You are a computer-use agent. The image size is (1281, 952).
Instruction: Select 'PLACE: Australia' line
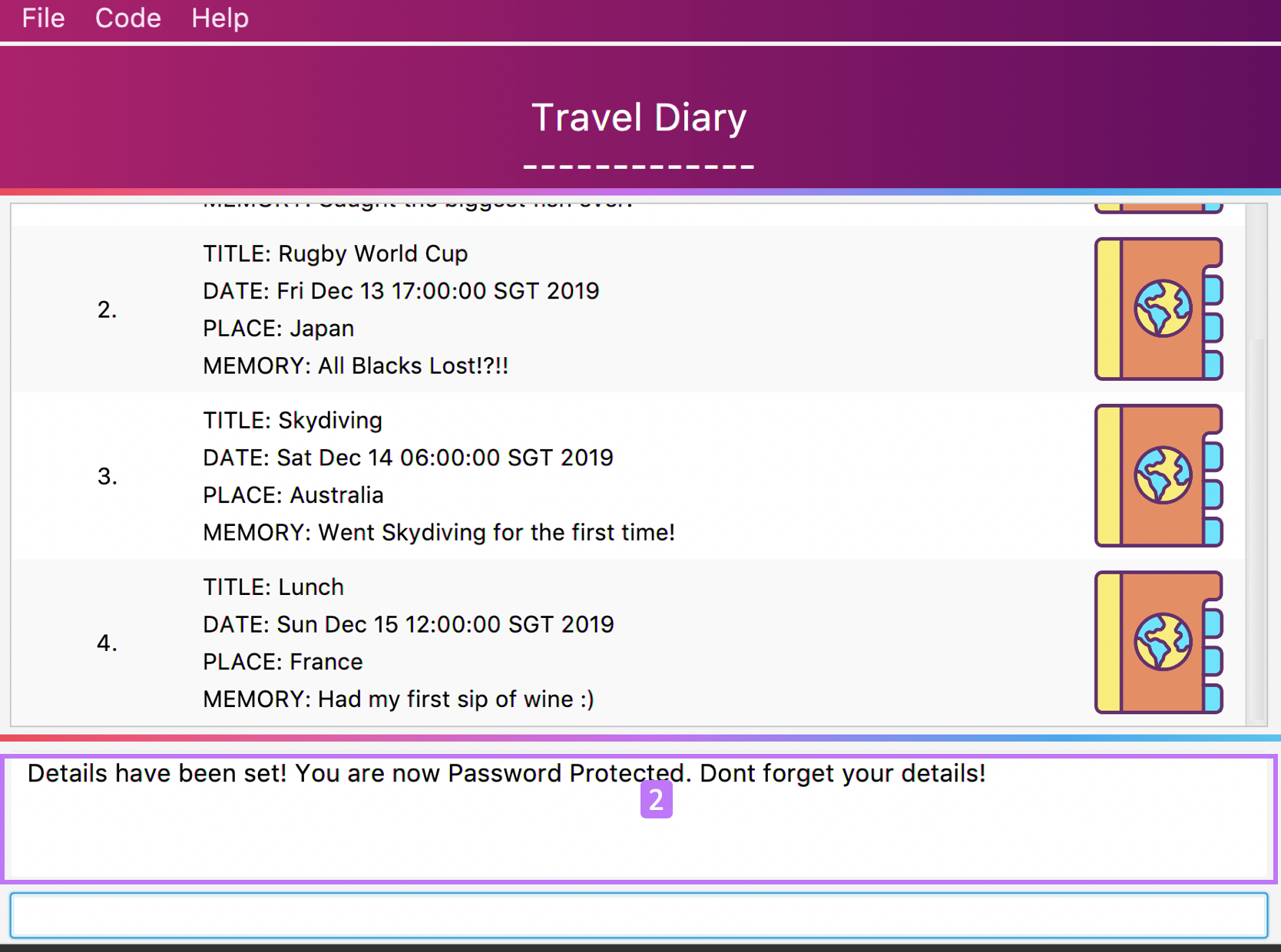tap(293, 495)
